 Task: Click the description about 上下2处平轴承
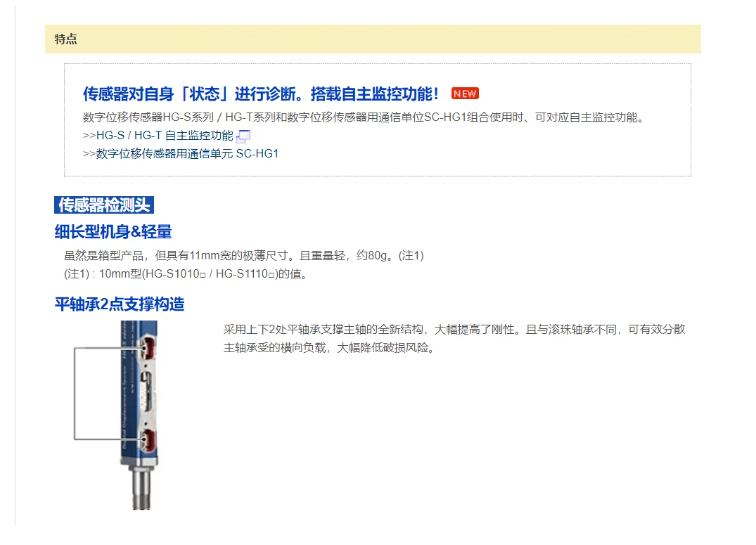pos(454,339)
